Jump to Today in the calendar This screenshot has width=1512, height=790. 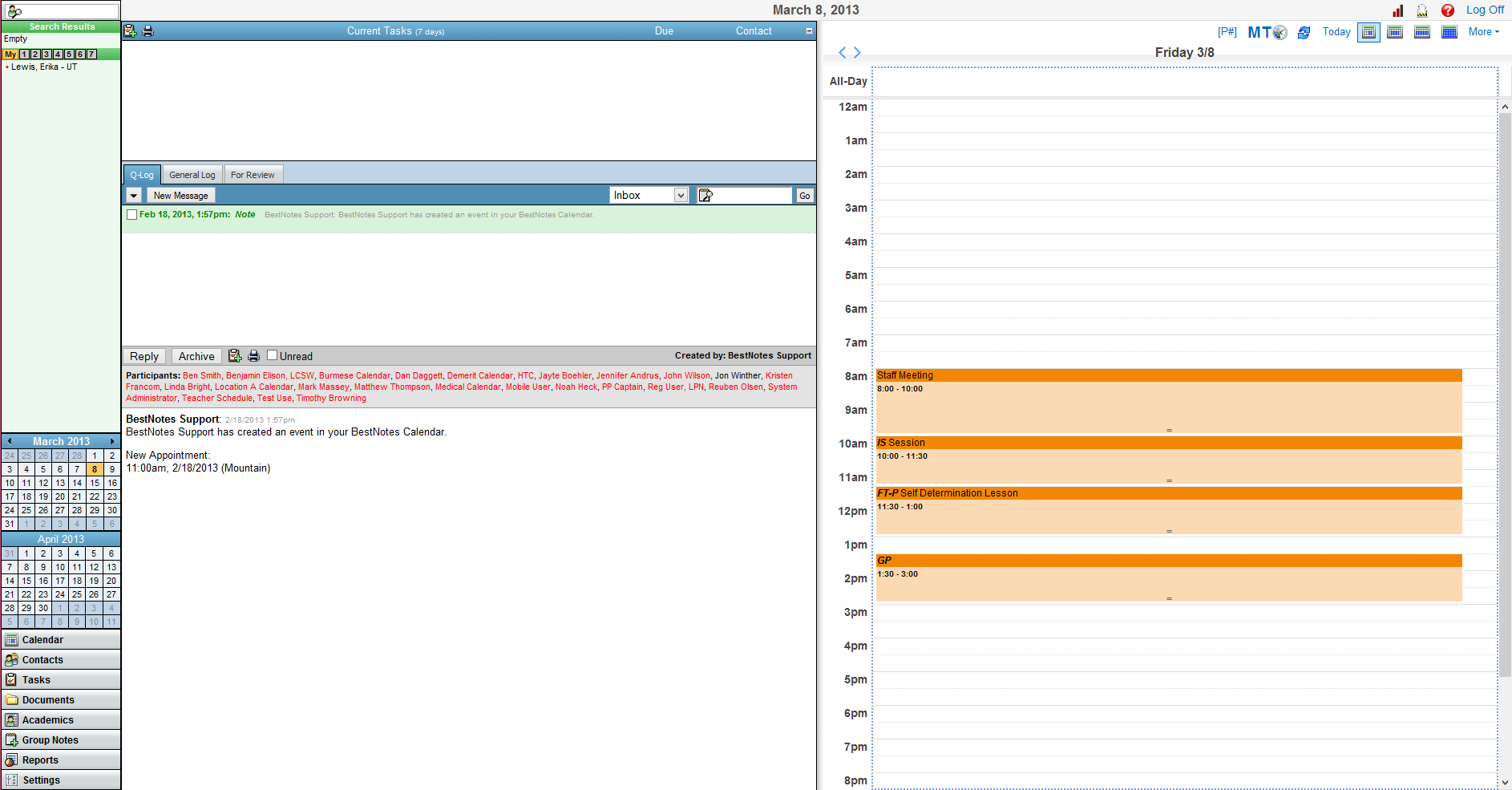click(1336, 32)
